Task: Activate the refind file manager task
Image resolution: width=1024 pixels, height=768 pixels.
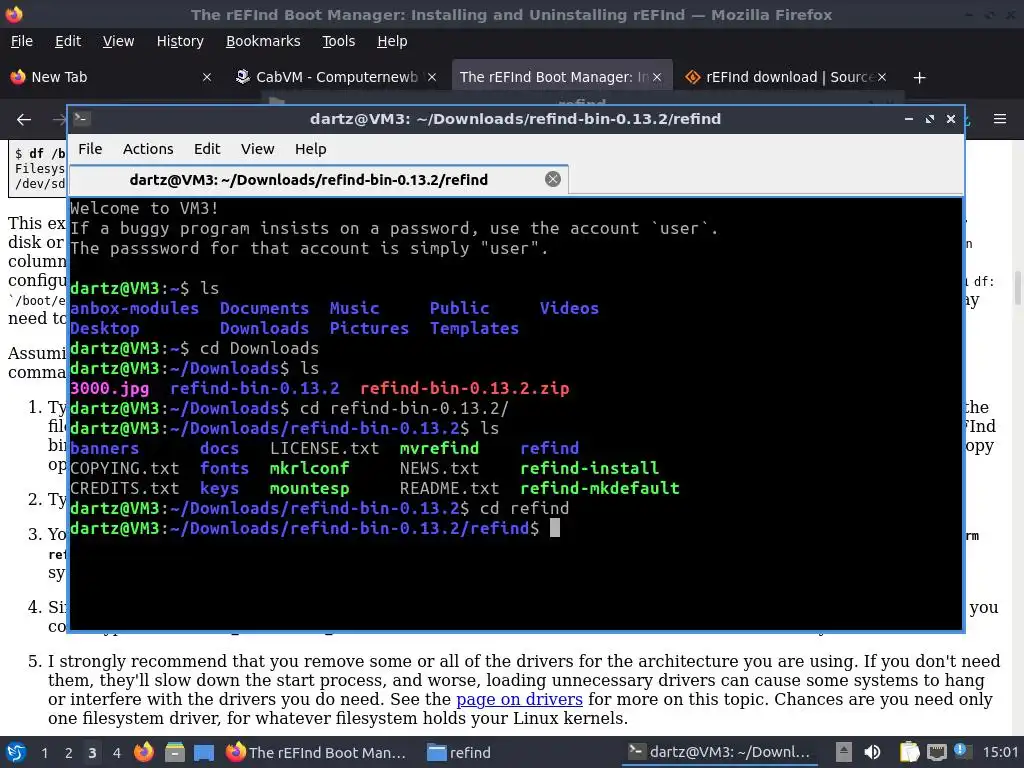Action: click(458, 752)
